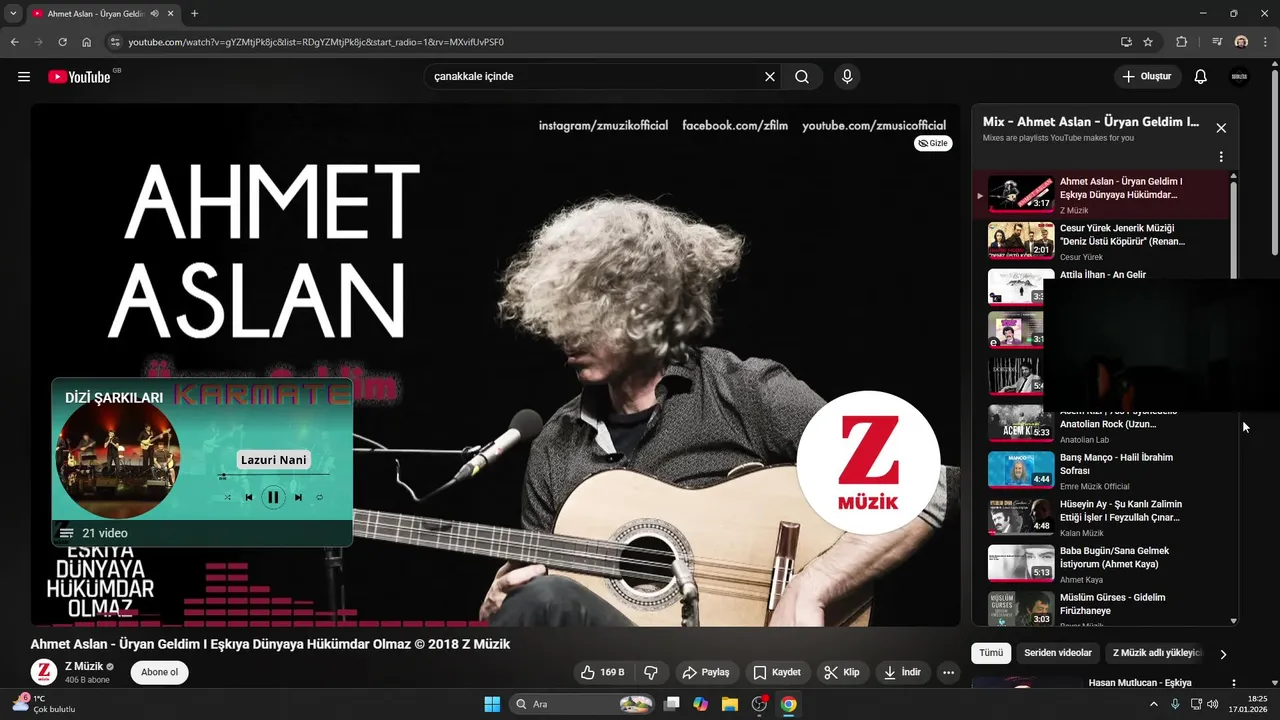Open the account avatar menu
The height and width of the screenshot is (720, 1280).
(1239, 77)
